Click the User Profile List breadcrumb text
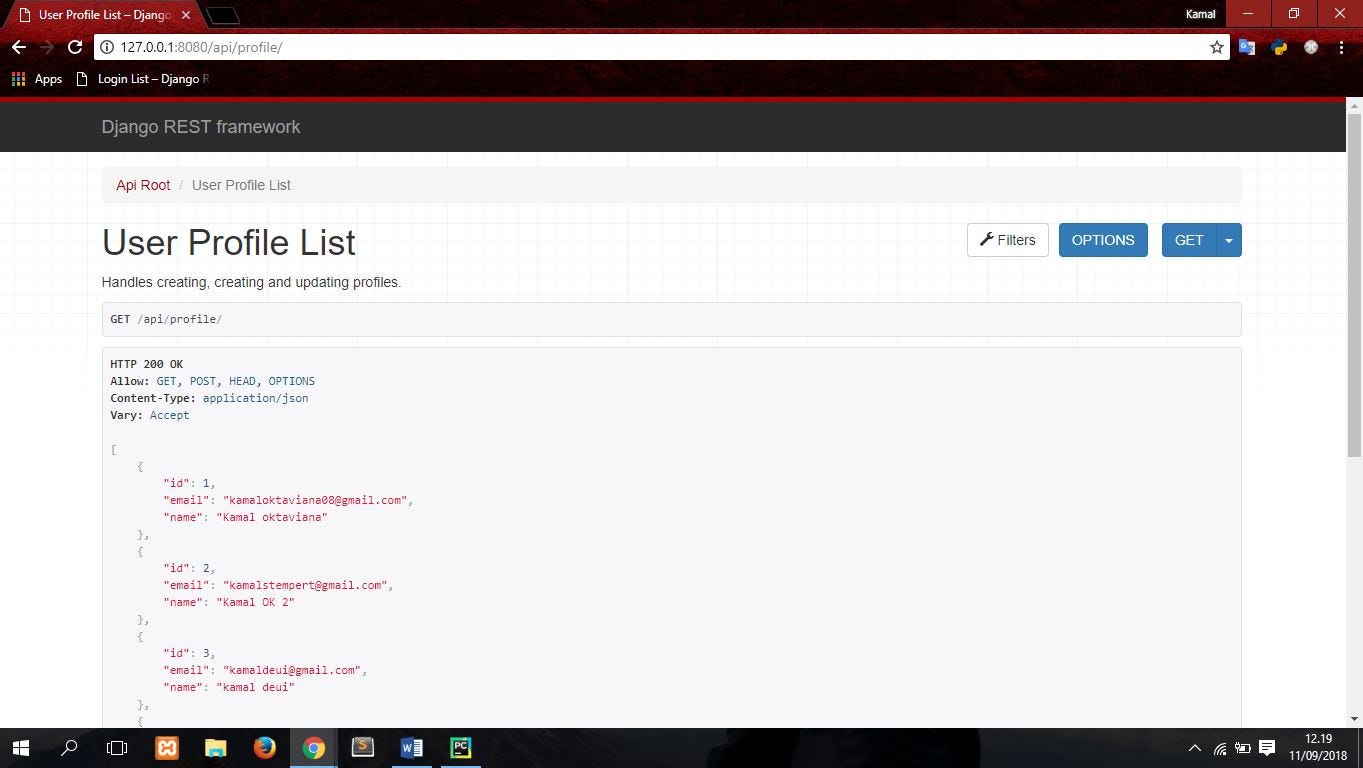This screenshot has height=768, width=1363. 241,185
